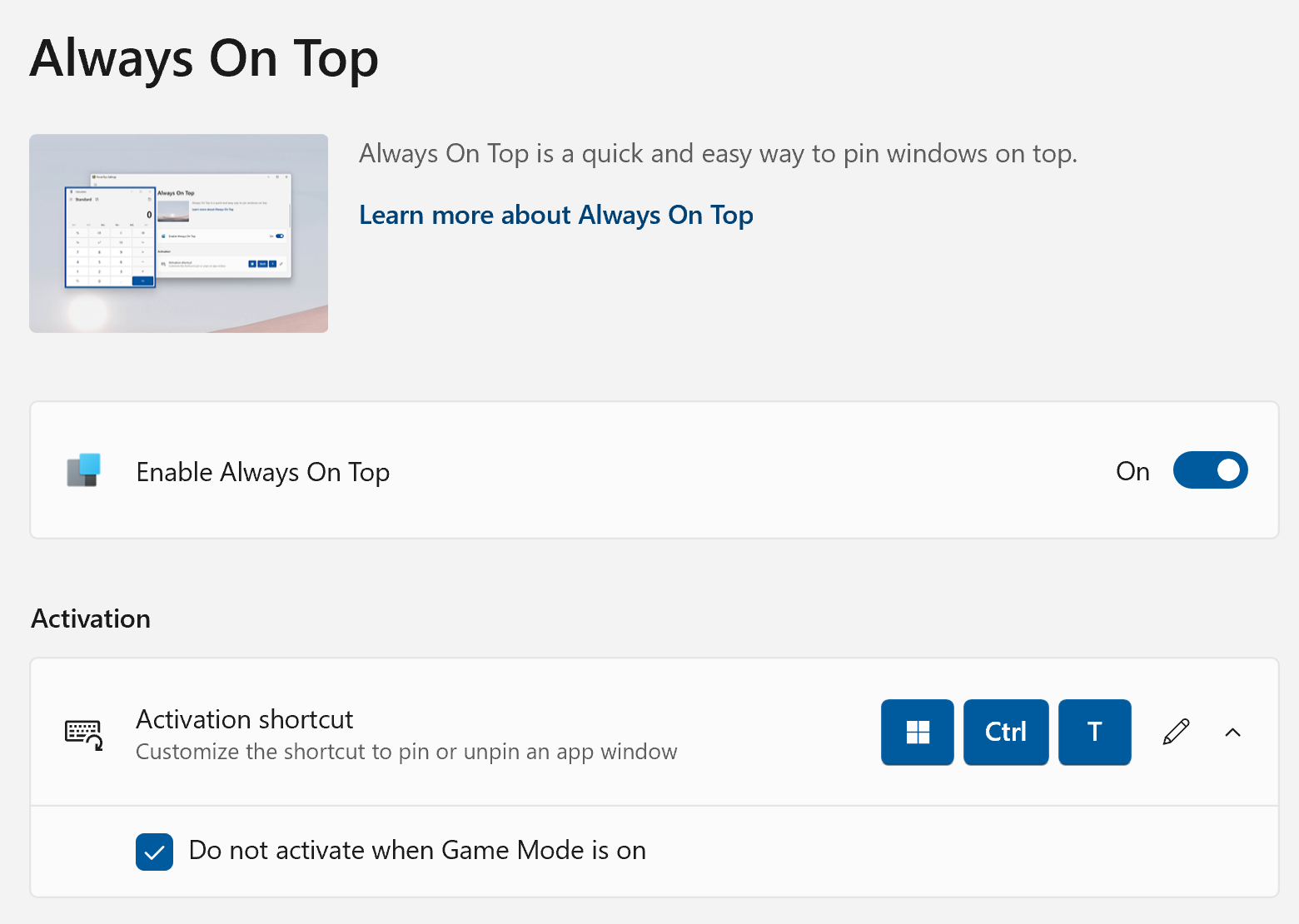Click the Customize the shortcut description text
The image size is (1299, 924).
pyautogui.click(x=406, y=752)
